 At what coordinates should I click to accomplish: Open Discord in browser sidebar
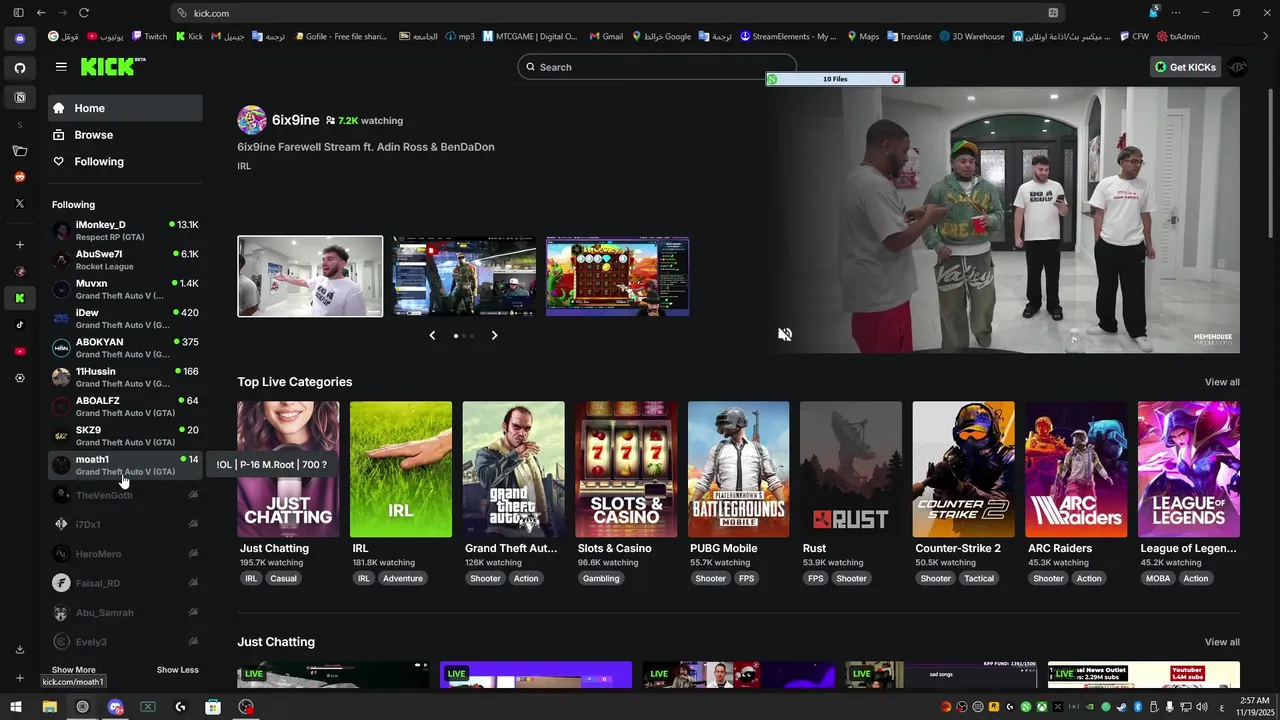(x=20, y=39)
